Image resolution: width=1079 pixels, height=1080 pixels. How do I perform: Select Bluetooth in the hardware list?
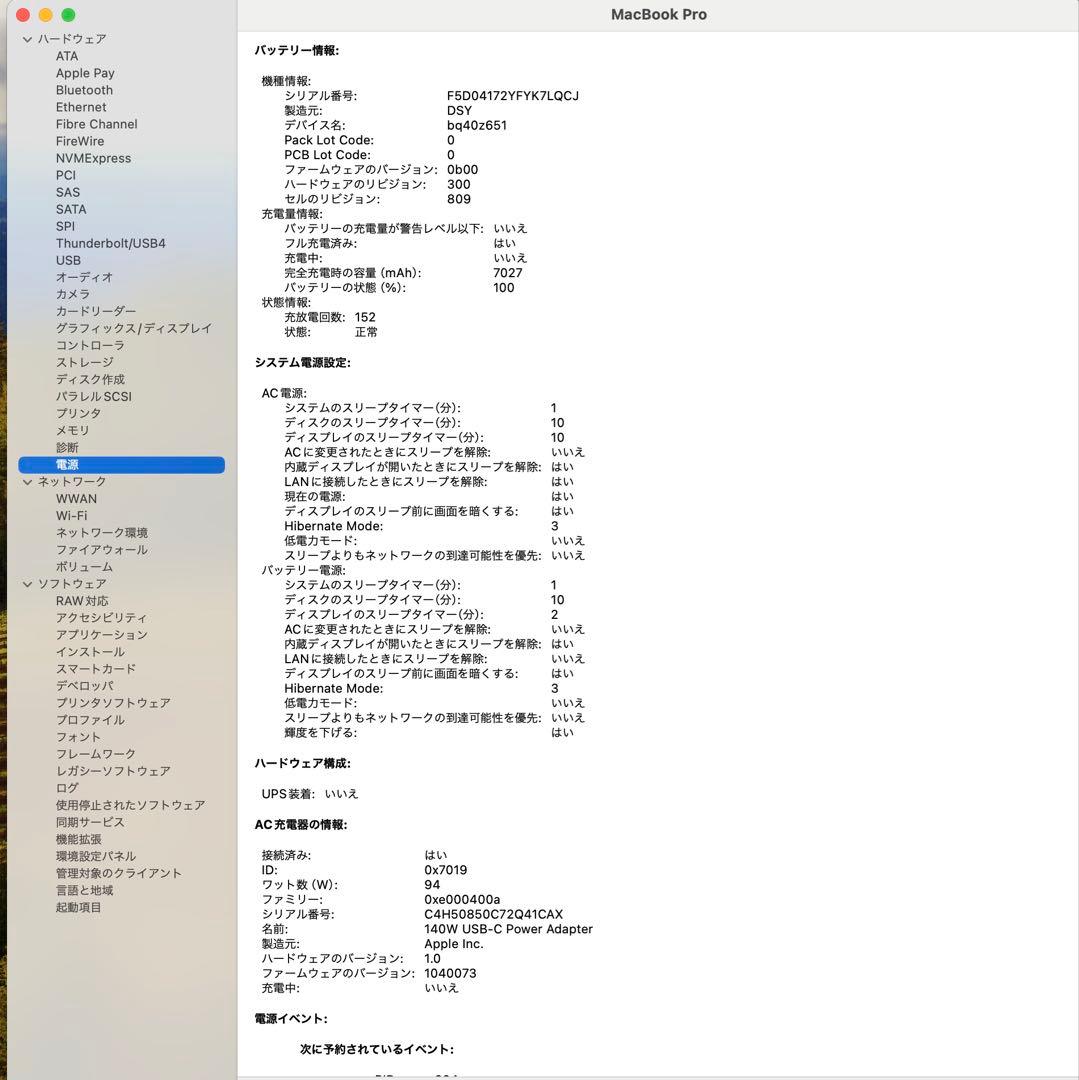83,90
